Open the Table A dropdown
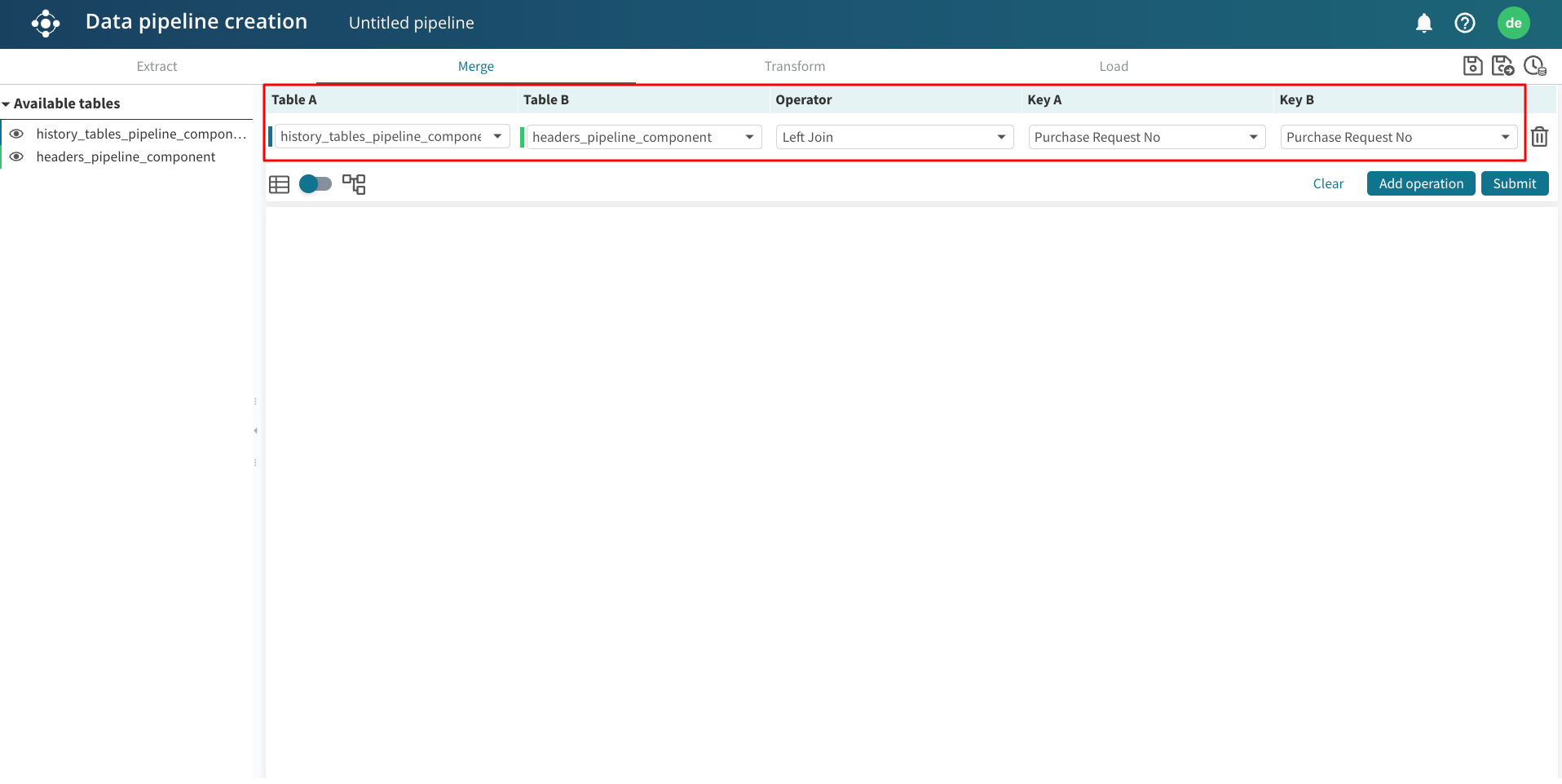This screenshot has width=1562, height=784. tap(391, 137)
